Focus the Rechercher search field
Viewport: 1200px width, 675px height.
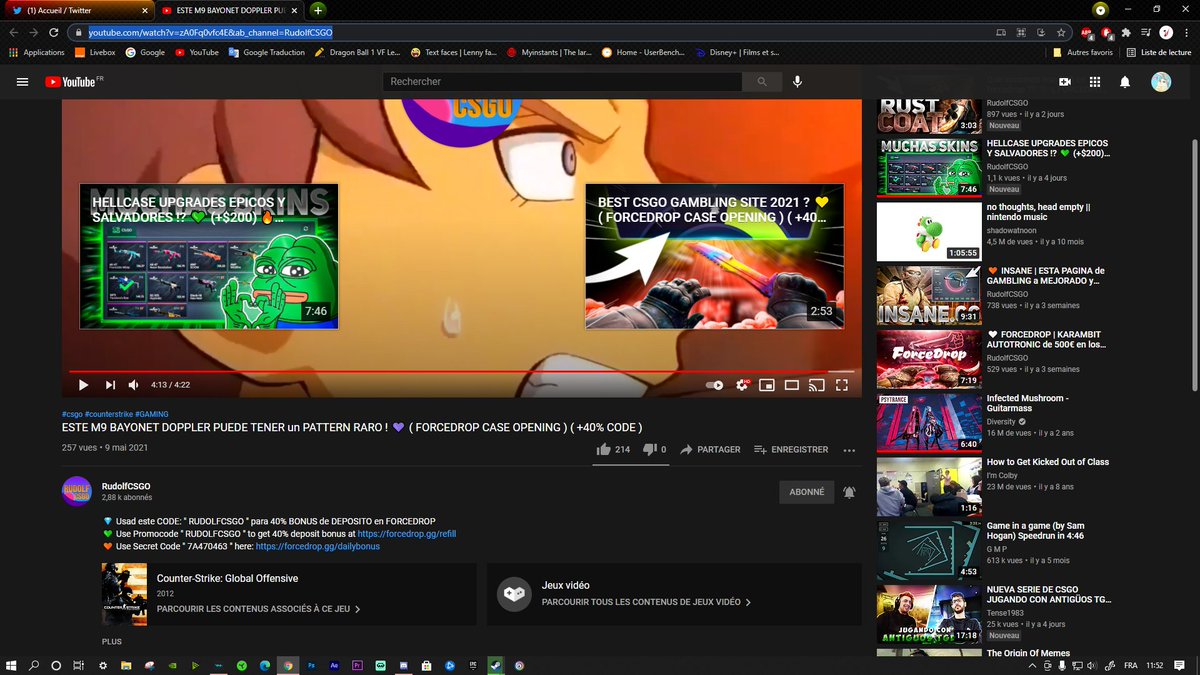[562, 82]
